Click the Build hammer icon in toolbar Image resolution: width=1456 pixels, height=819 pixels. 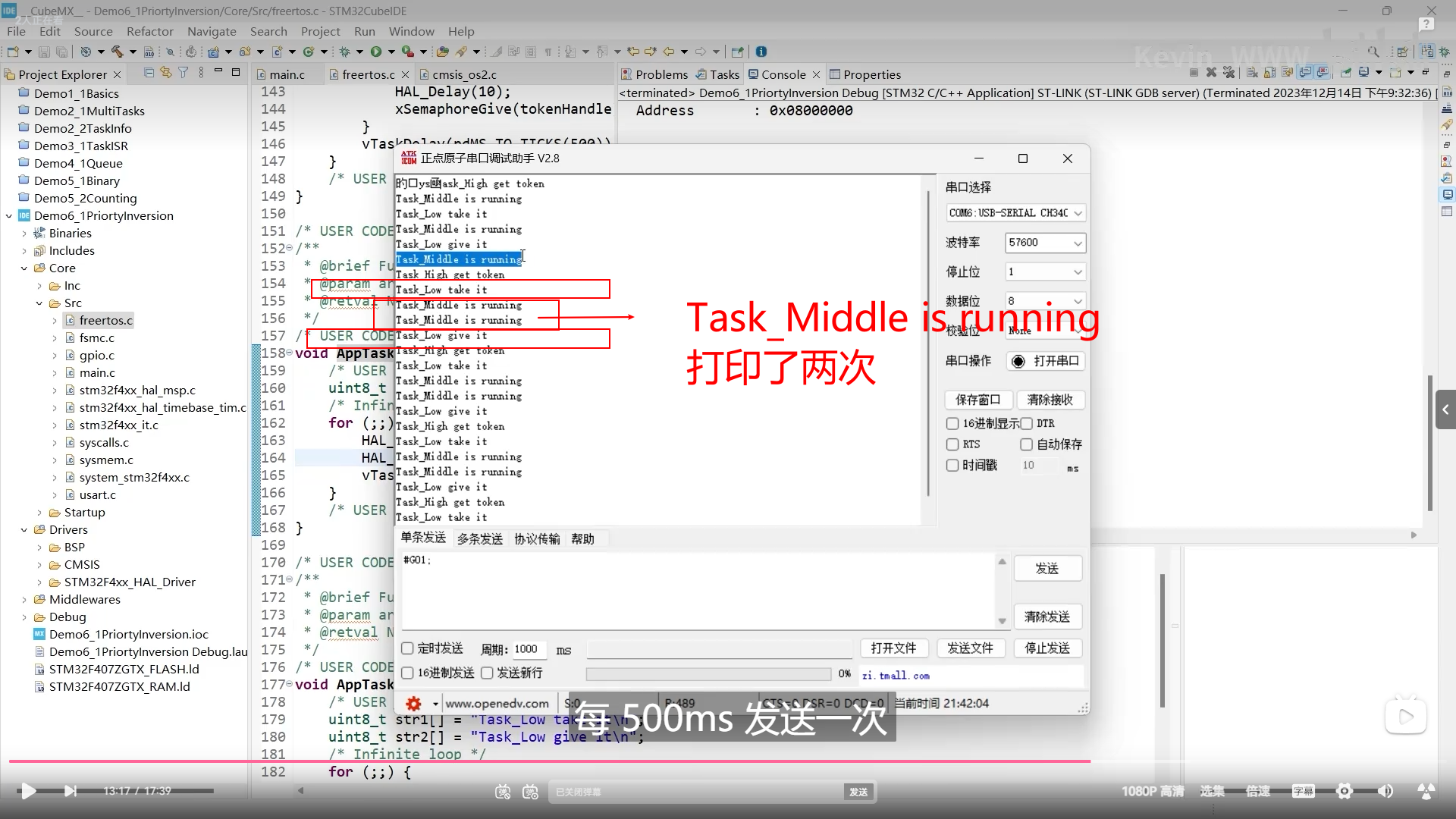tap(117, 52)
